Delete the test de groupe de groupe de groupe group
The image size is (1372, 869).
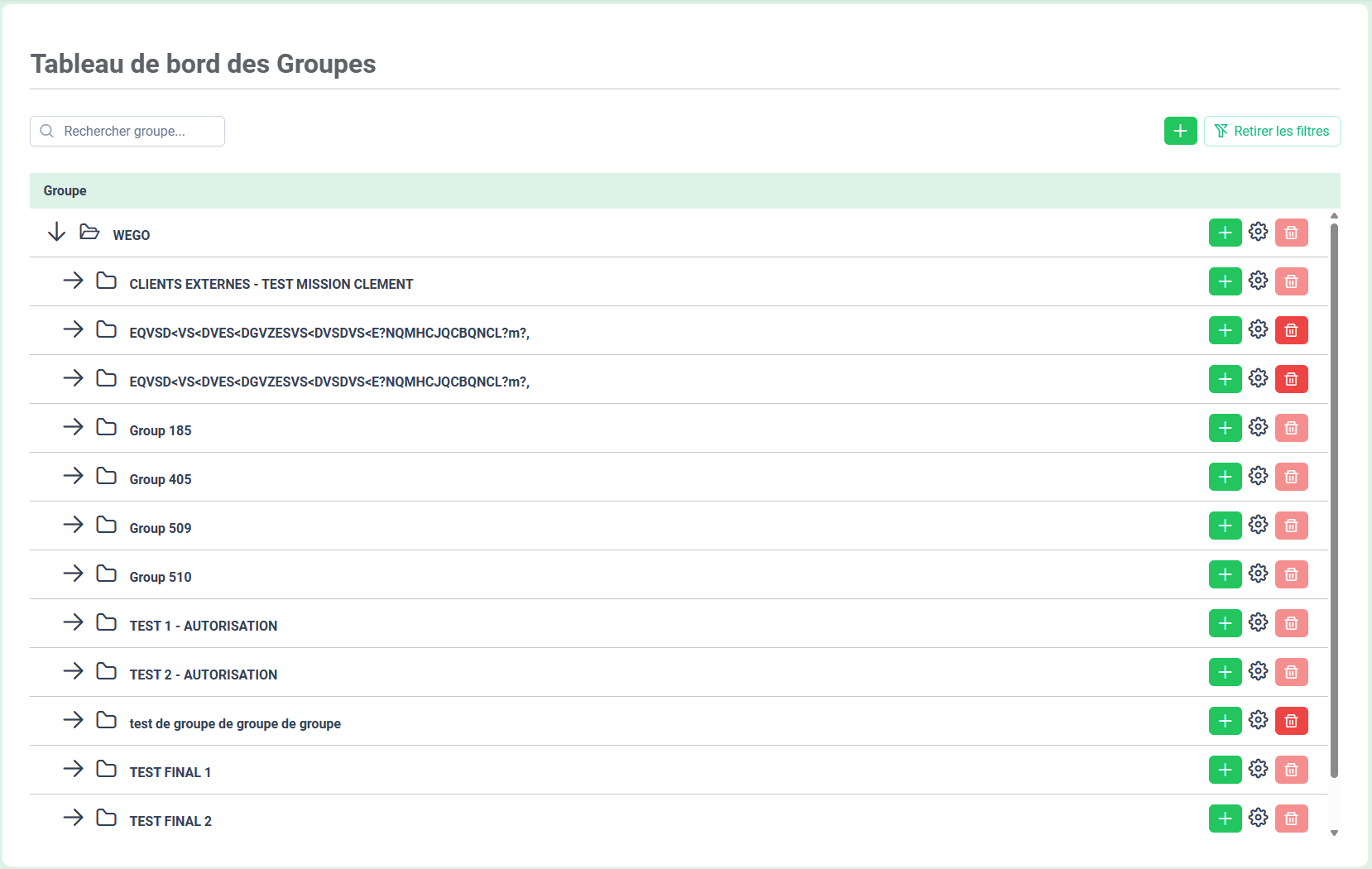pos(1291,721)
